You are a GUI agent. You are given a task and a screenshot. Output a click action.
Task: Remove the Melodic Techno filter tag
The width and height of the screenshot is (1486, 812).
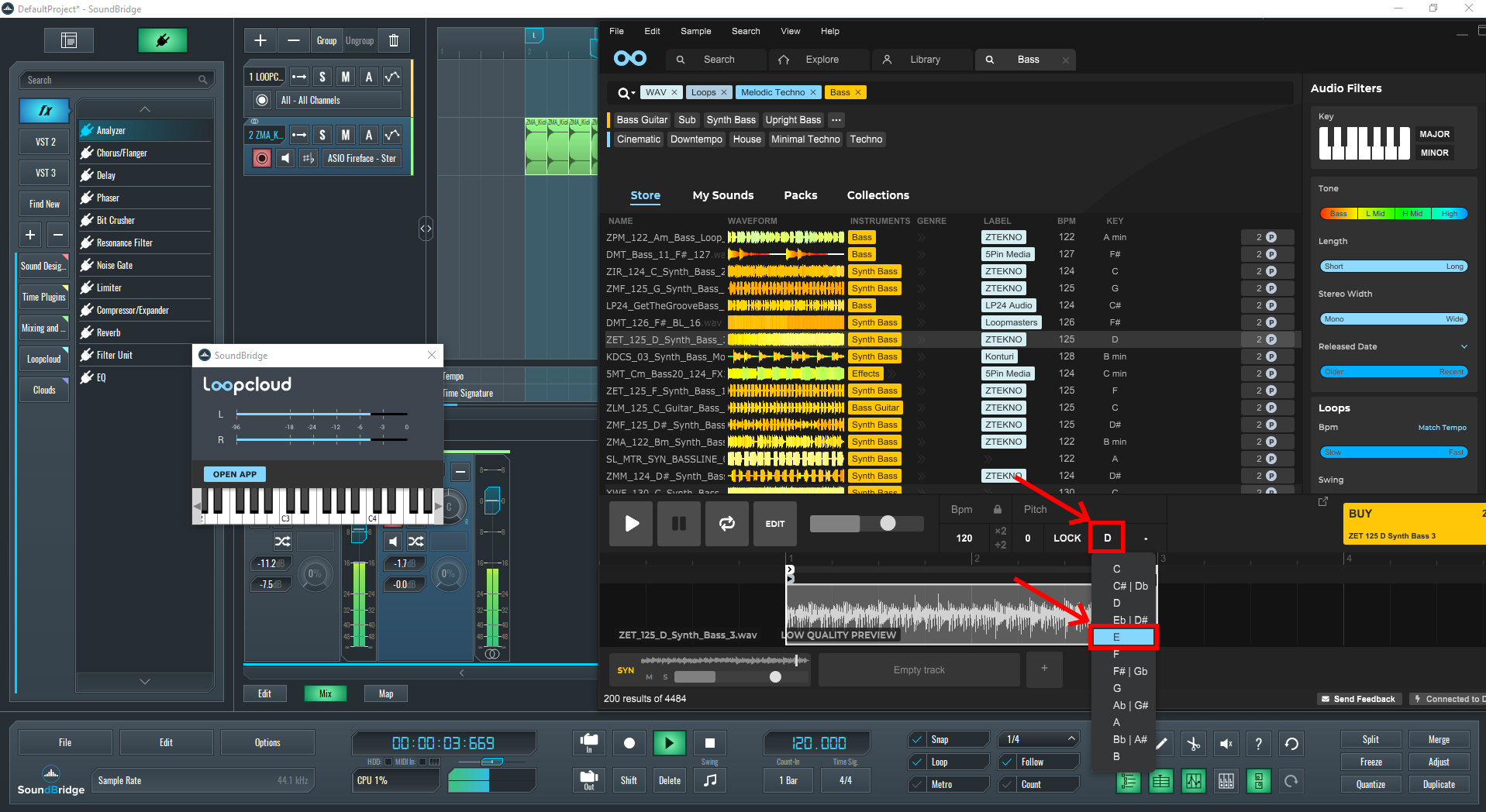point(812,92)
